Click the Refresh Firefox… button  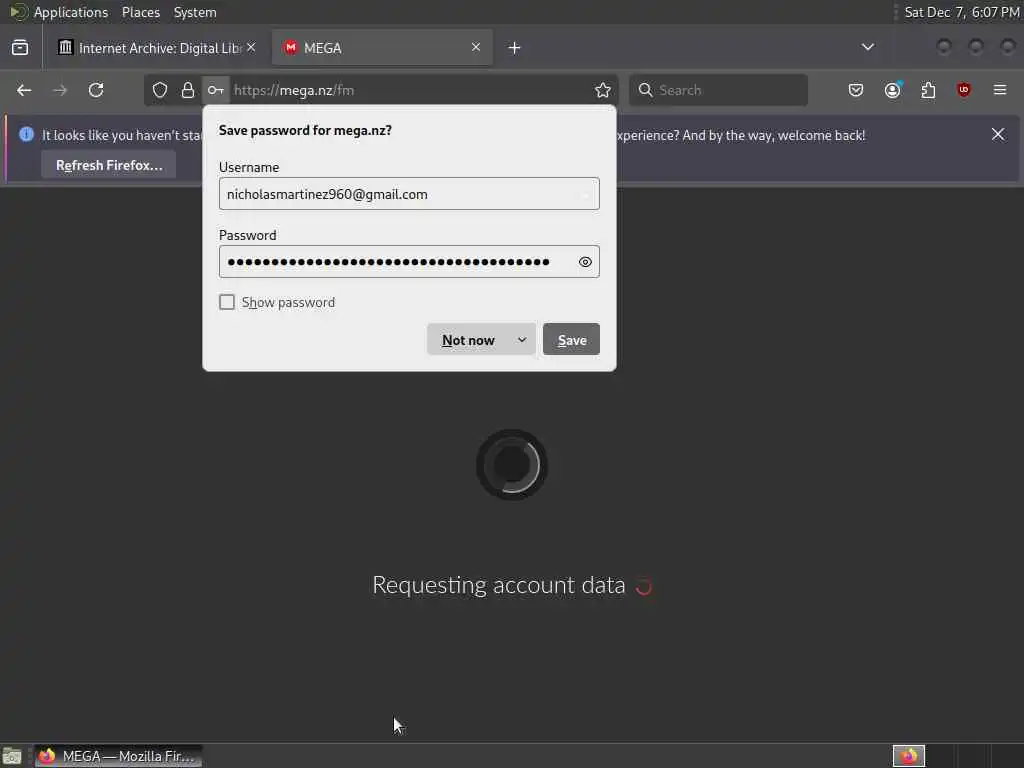tap(108, 165)
